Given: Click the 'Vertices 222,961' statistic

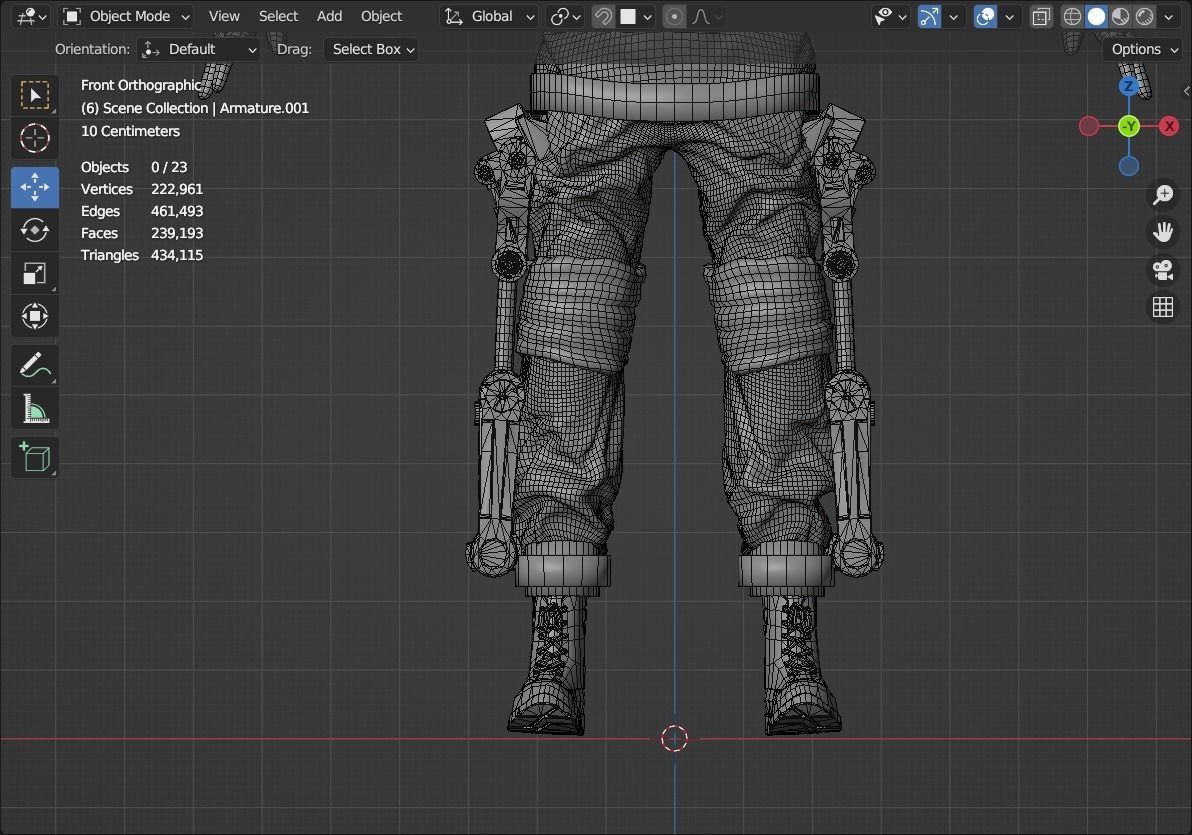Looking at the screenshot, I should point(142,189).
